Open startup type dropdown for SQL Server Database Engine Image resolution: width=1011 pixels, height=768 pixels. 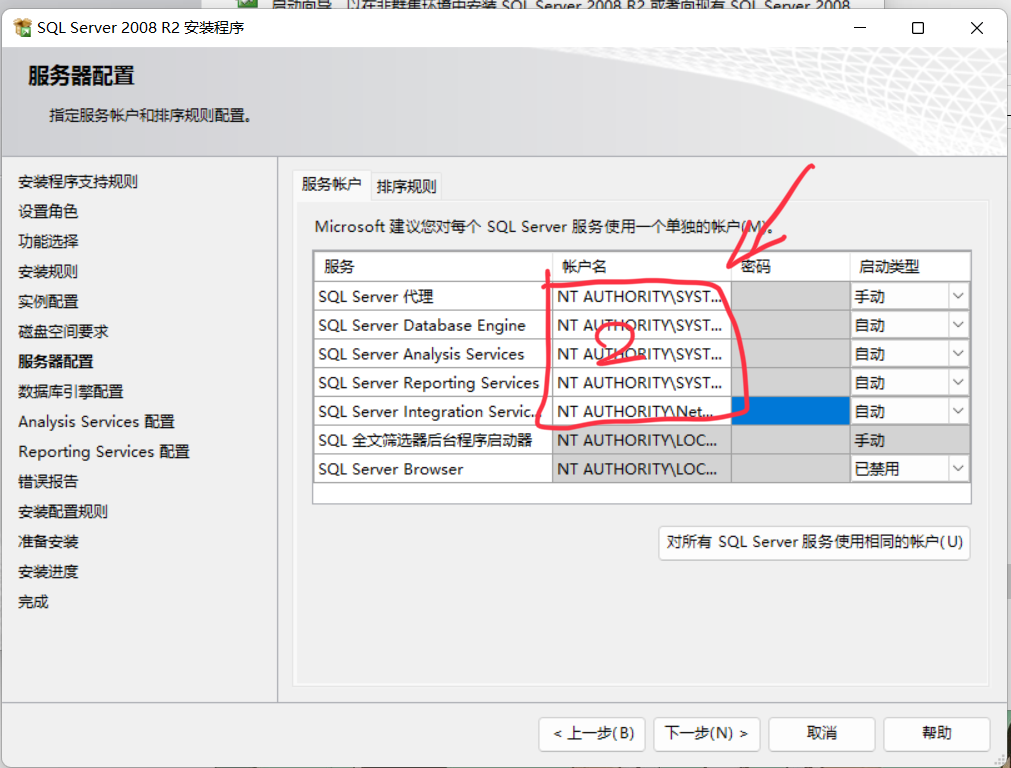click(x=958, y=325)
